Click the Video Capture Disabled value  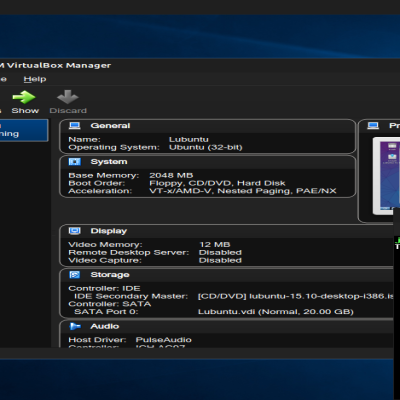(x=220, y=260)
